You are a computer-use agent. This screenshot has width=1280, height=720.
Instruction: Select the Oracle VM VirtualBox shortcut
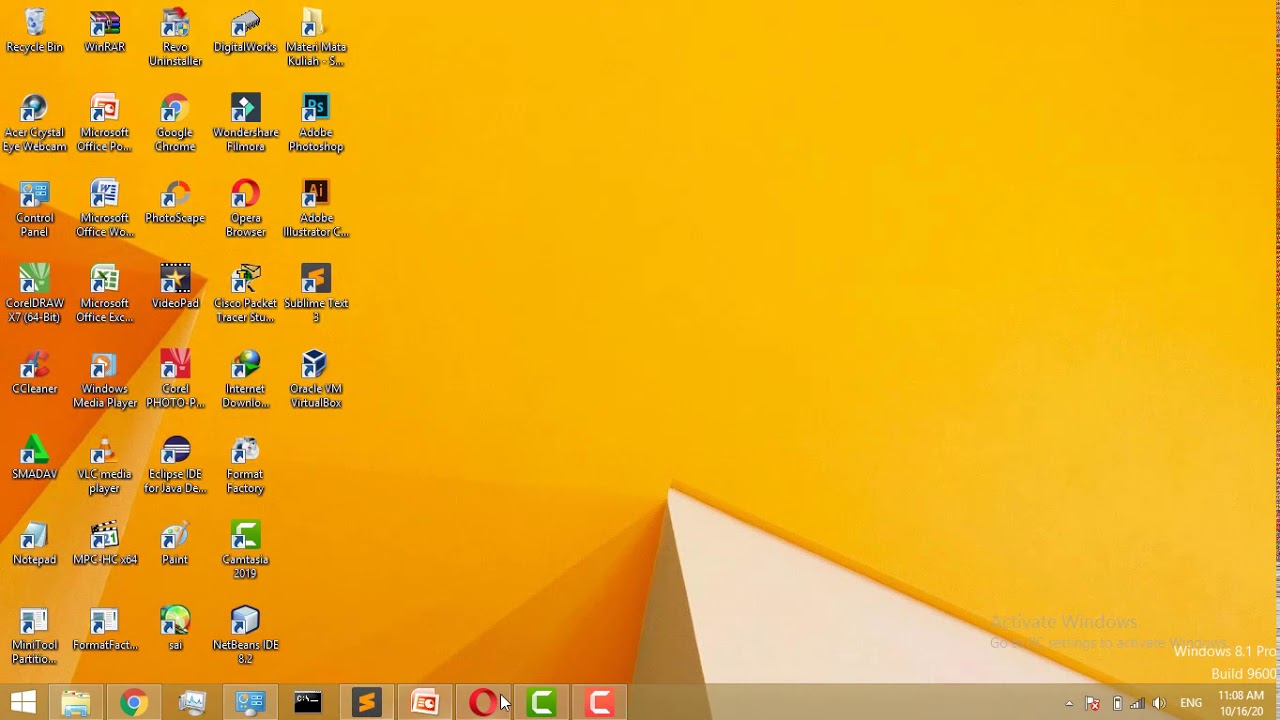(316, 380)
